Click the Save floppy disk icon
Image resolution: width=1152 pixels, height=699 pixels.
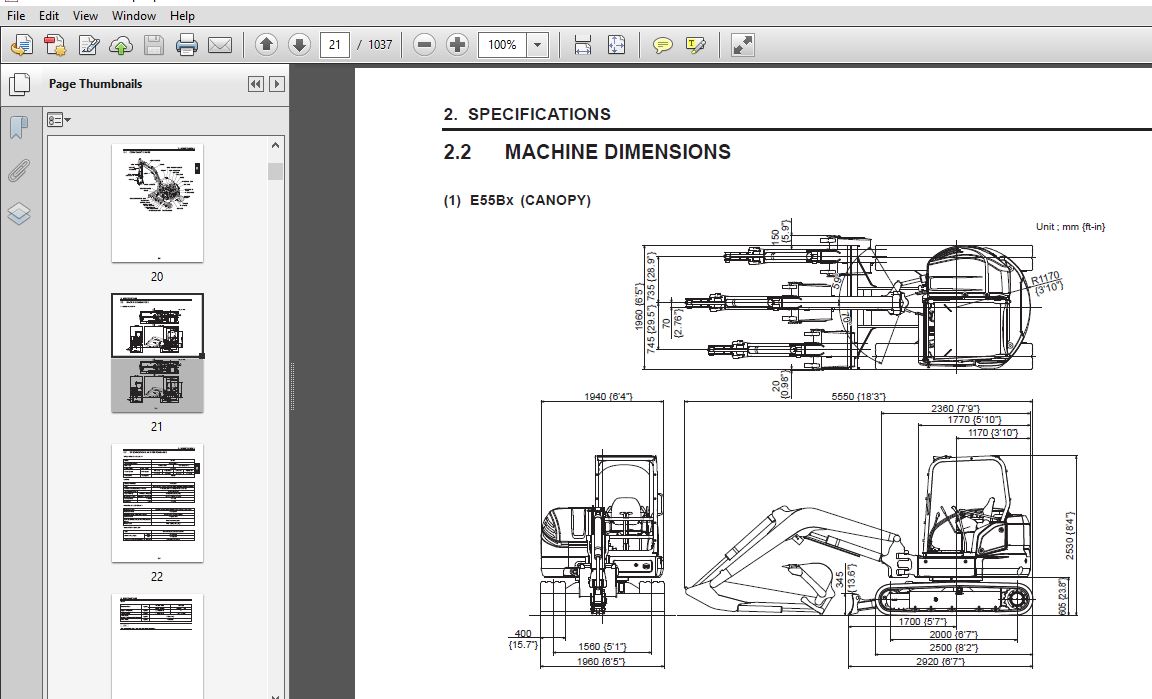point(154,46)
